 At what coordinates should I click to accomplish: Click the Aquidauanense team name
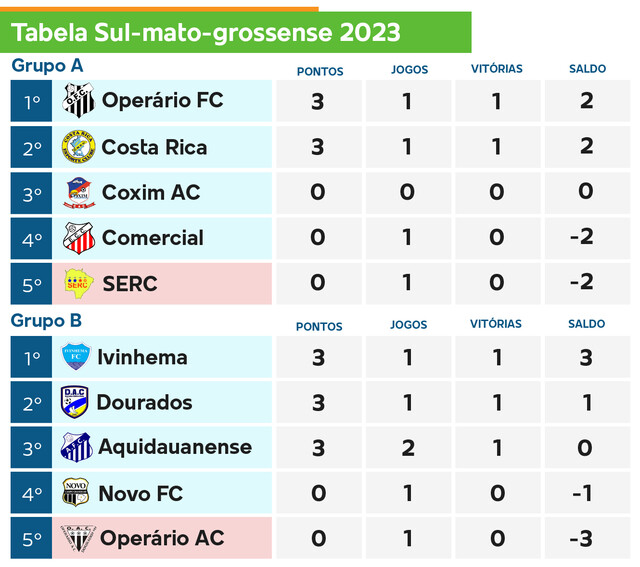pos(174,447)
